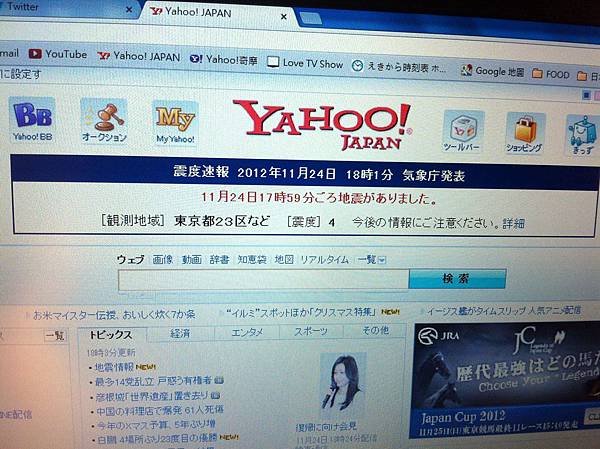Open the ショッピング bag icon
Image resolution: width=600 pixels, height=449 pixels.
(x=524, y=133)
